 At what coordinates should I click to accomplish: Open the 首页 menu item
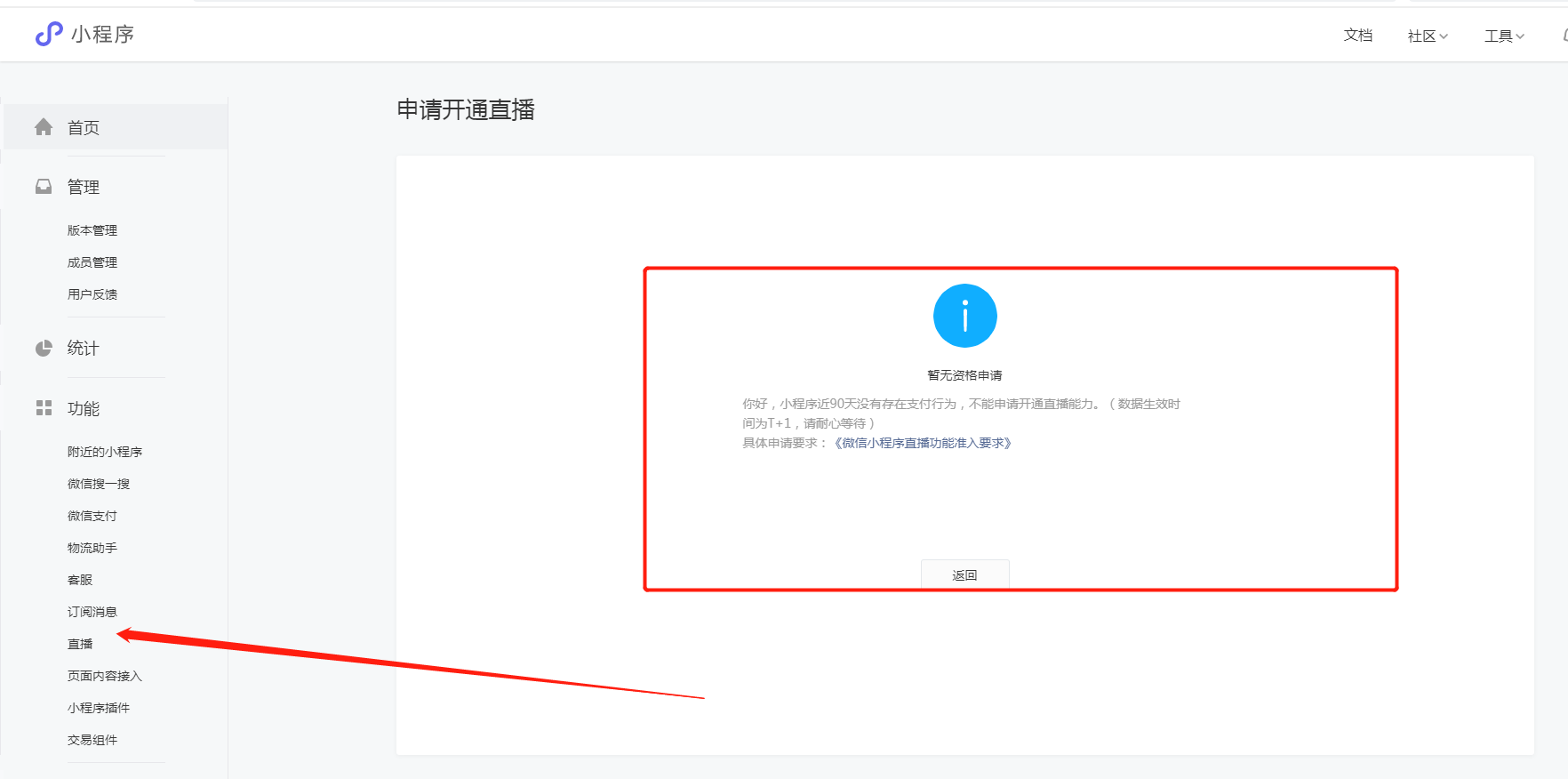116,127
